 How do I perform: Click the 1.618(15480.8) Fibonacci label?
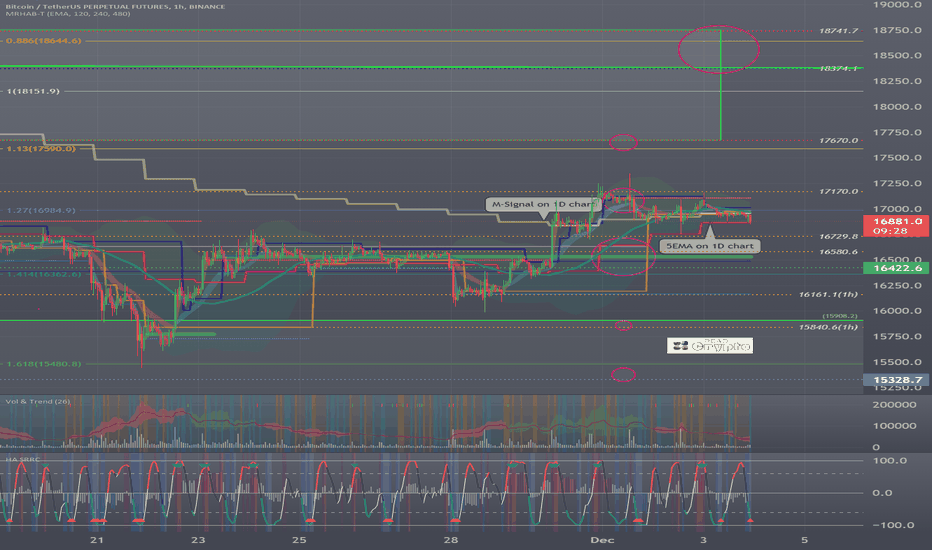coord(44,364)
